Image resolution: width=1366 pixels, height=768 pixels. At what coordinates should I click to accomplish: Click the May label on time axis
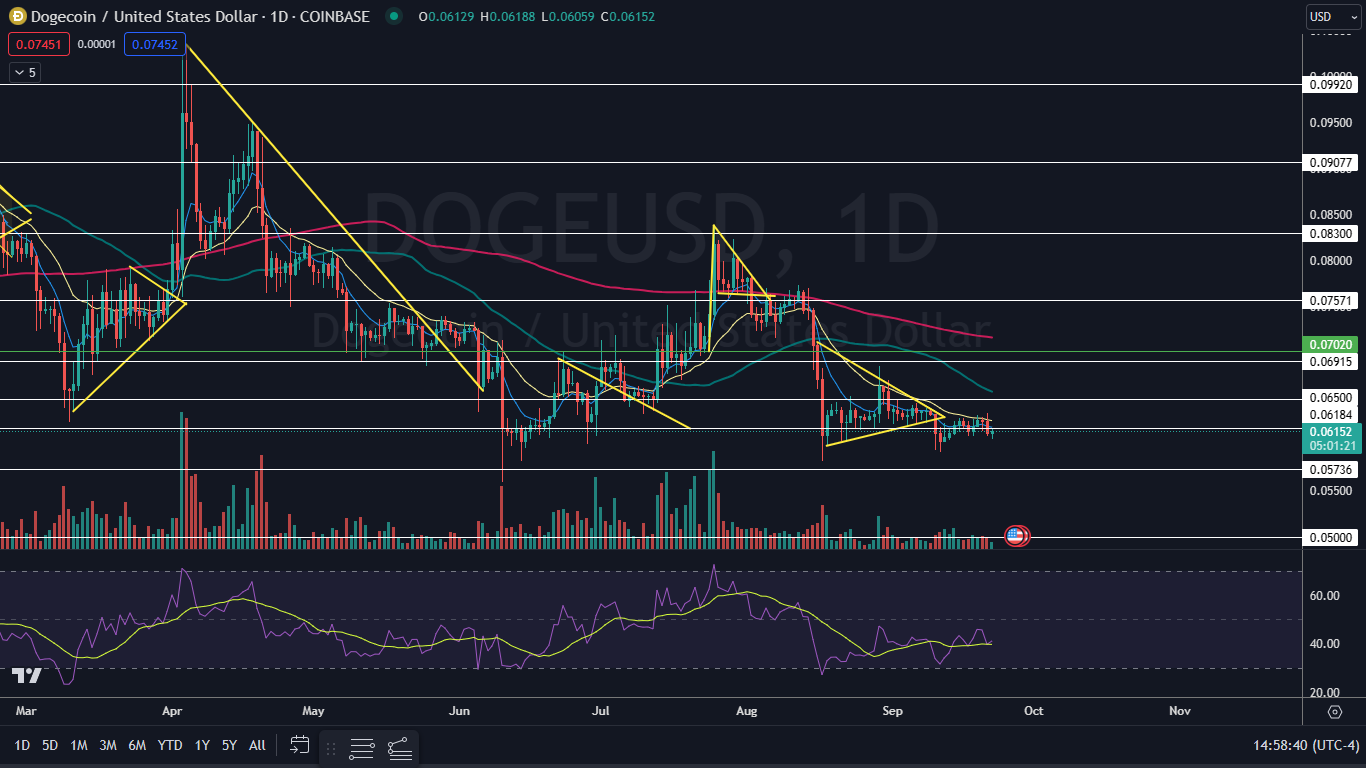313,711
